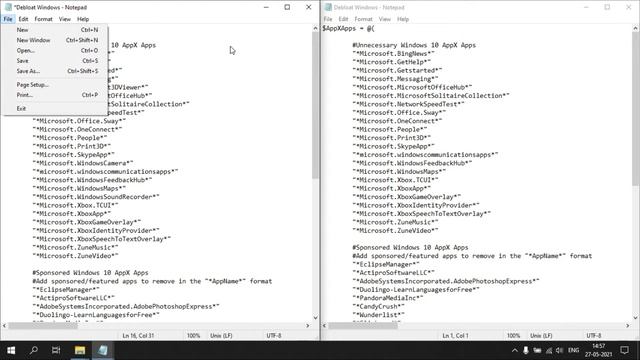Image resolution: width=640 pixels, height=360 pixels.
Task: Open Help menu in right Notepad window
Action: click(x=403, y=19)
